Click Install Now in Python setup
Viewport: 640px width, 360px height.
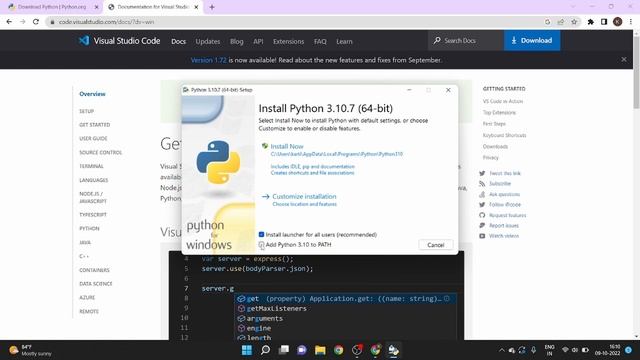click(x=287, y=146)
